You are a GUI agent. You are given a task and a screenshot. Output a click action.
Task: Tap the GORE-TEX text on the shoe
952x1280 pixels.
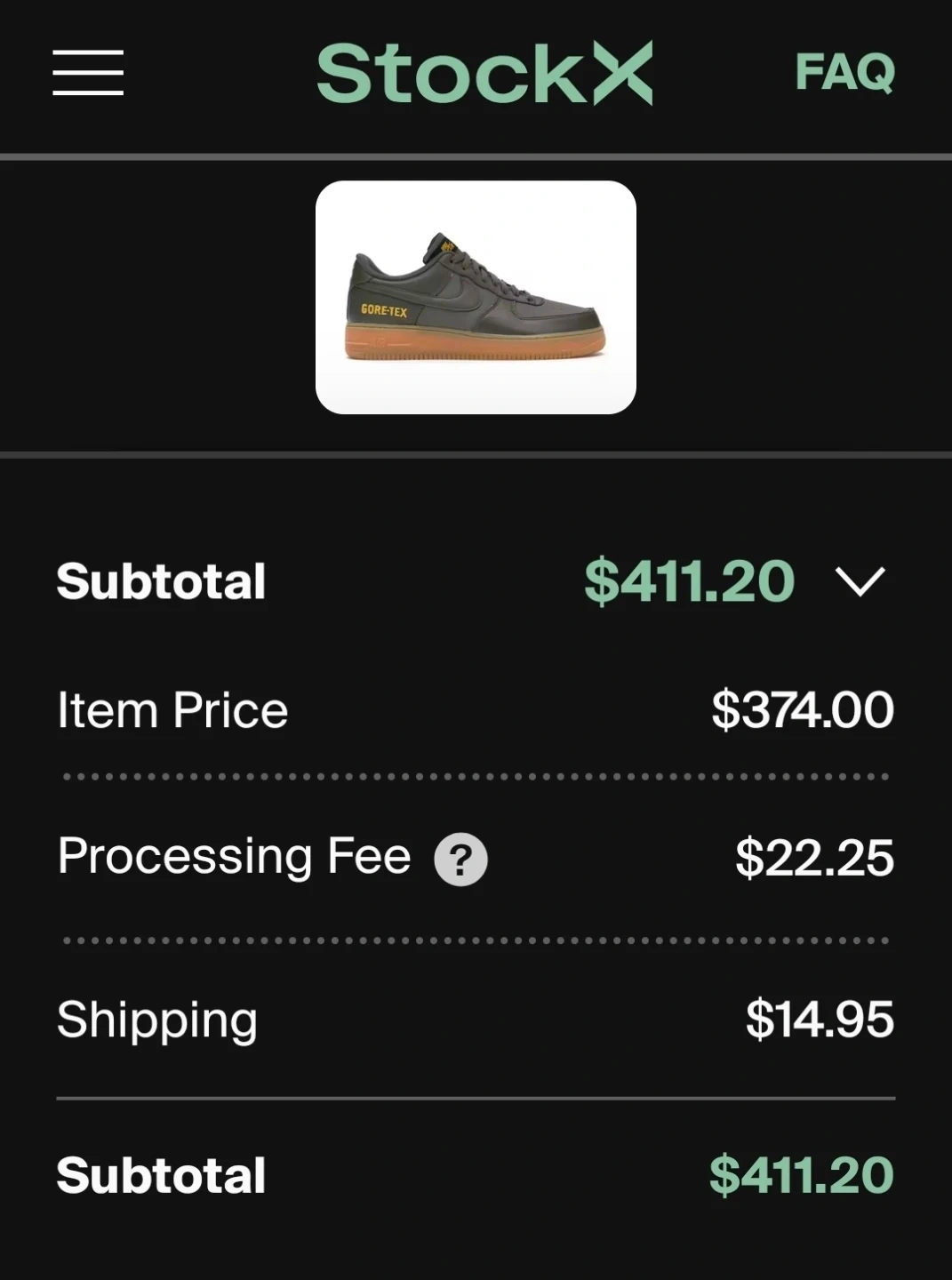point(384,311)
